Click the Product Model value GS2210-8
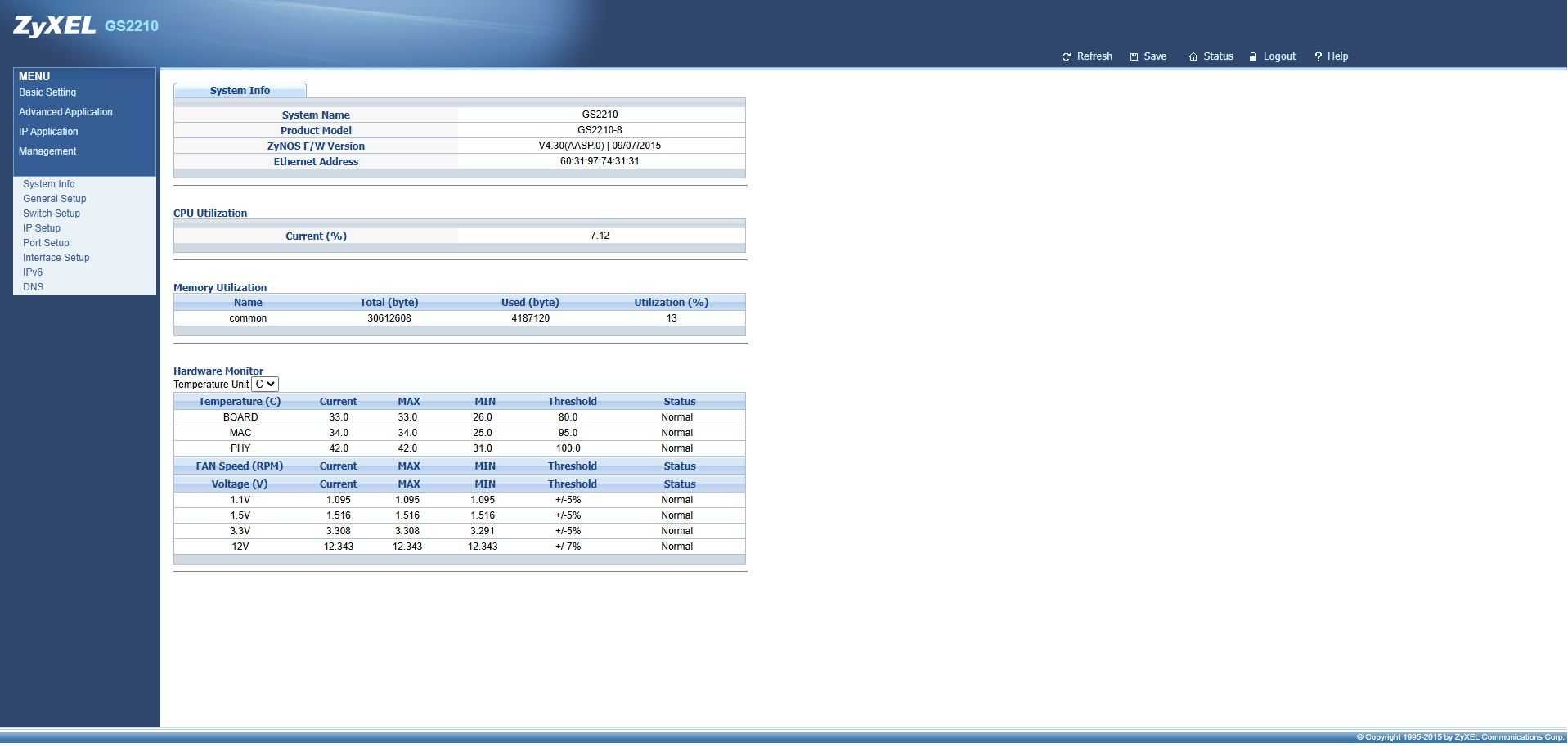1568x747 pixels. [x=600, y=130]
